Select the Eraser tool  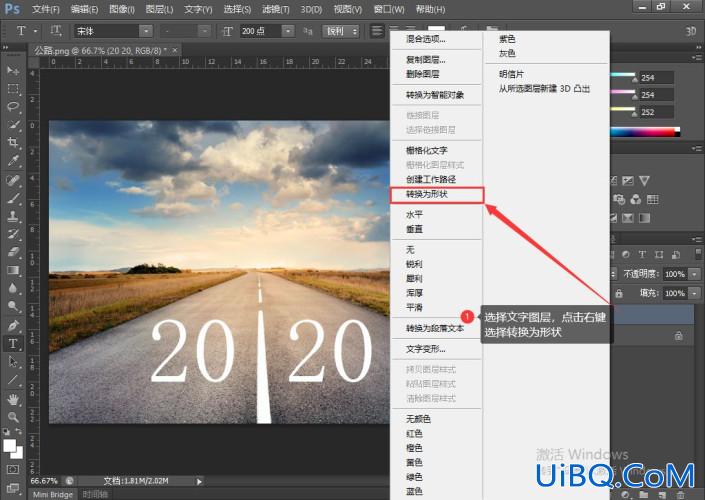coord(13,252)
